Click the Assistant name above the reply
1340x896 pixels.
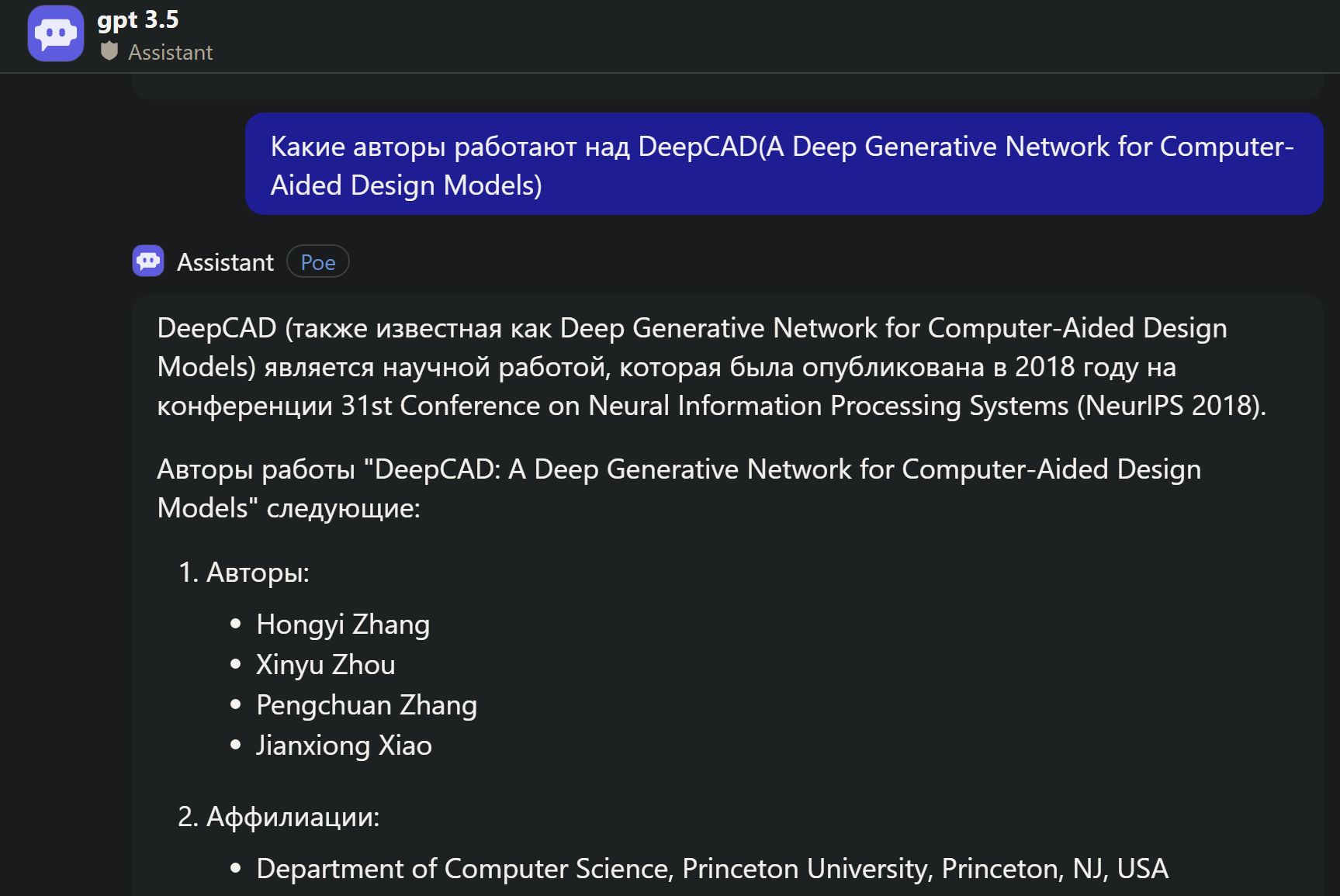[x=225, y=262]
